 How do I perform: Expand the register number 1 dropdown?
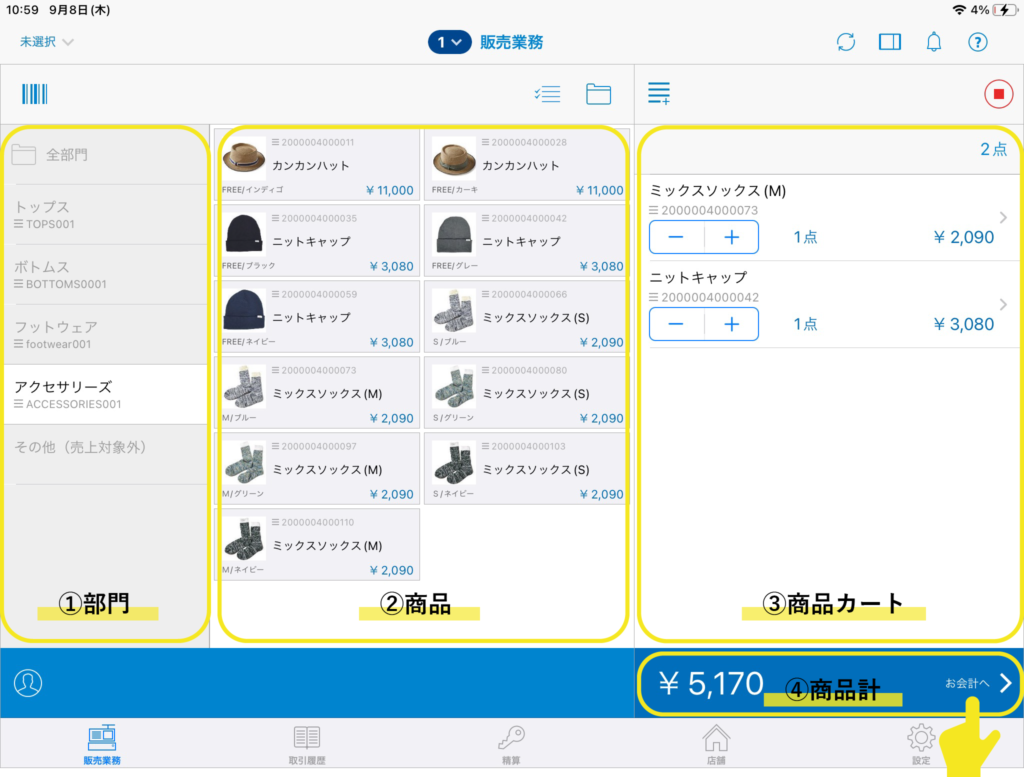click(x=449, y=42)
